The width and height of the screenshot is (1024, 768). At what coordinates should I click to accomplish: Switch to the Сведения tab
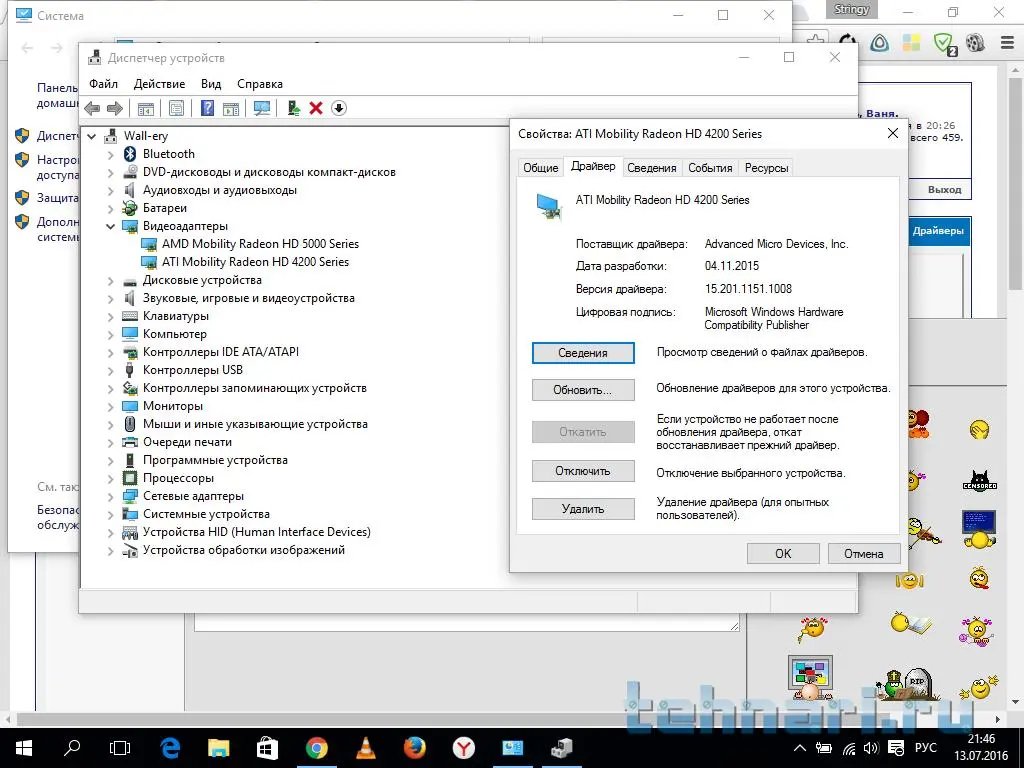coord(651,168)
